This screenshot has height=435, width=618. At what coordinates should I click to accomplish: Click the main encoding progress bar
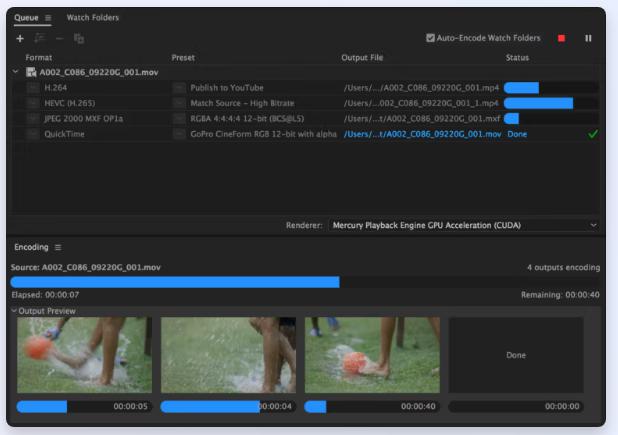point(305,282)
